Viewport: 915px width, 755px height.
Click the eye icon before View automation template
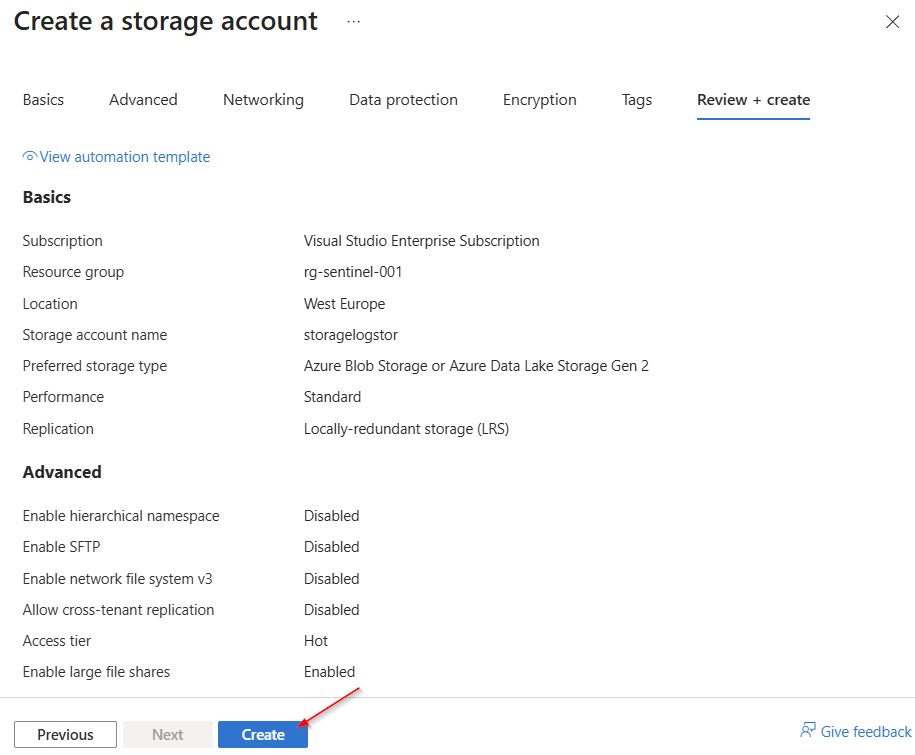tap(30, 157)
